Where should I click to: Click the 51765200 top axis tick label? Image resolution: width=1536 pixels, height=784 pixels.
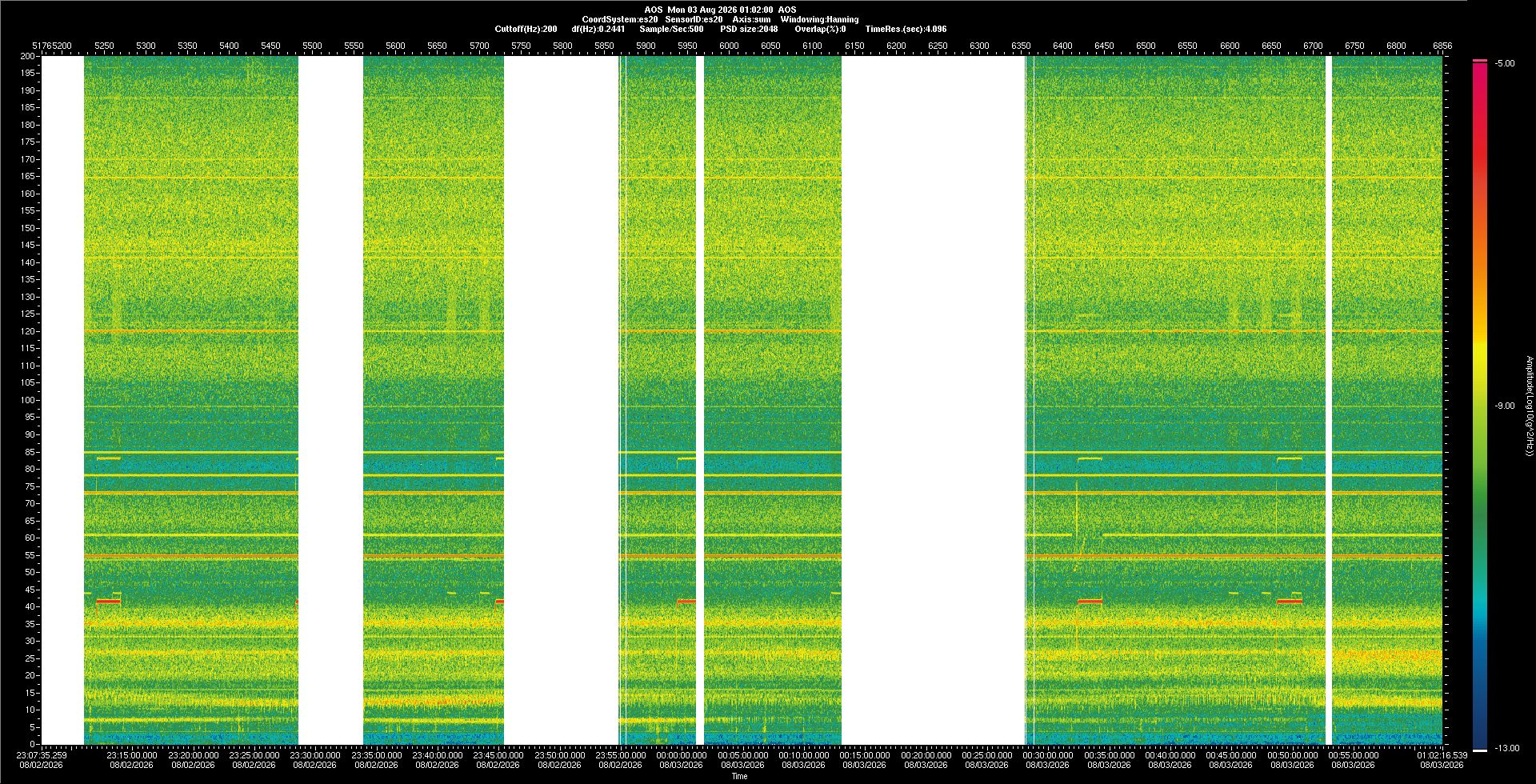click(x=52, y=46)
